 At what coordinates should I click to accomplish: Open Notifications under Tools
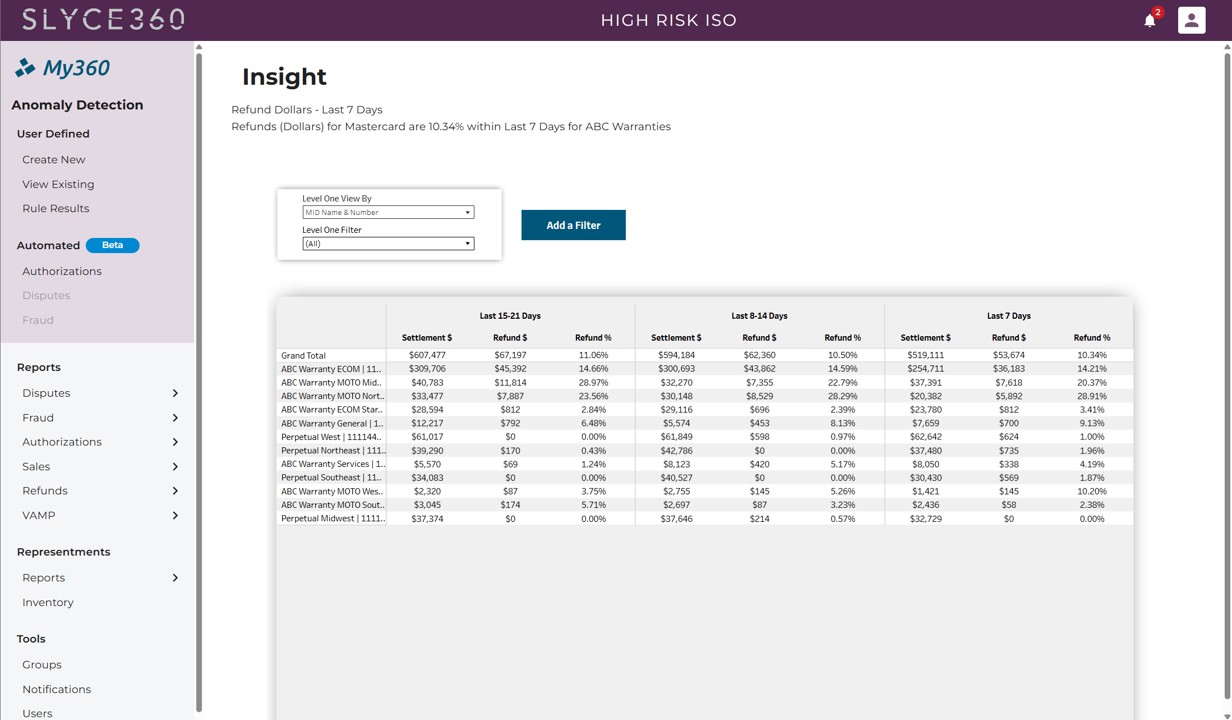(57, 690)
